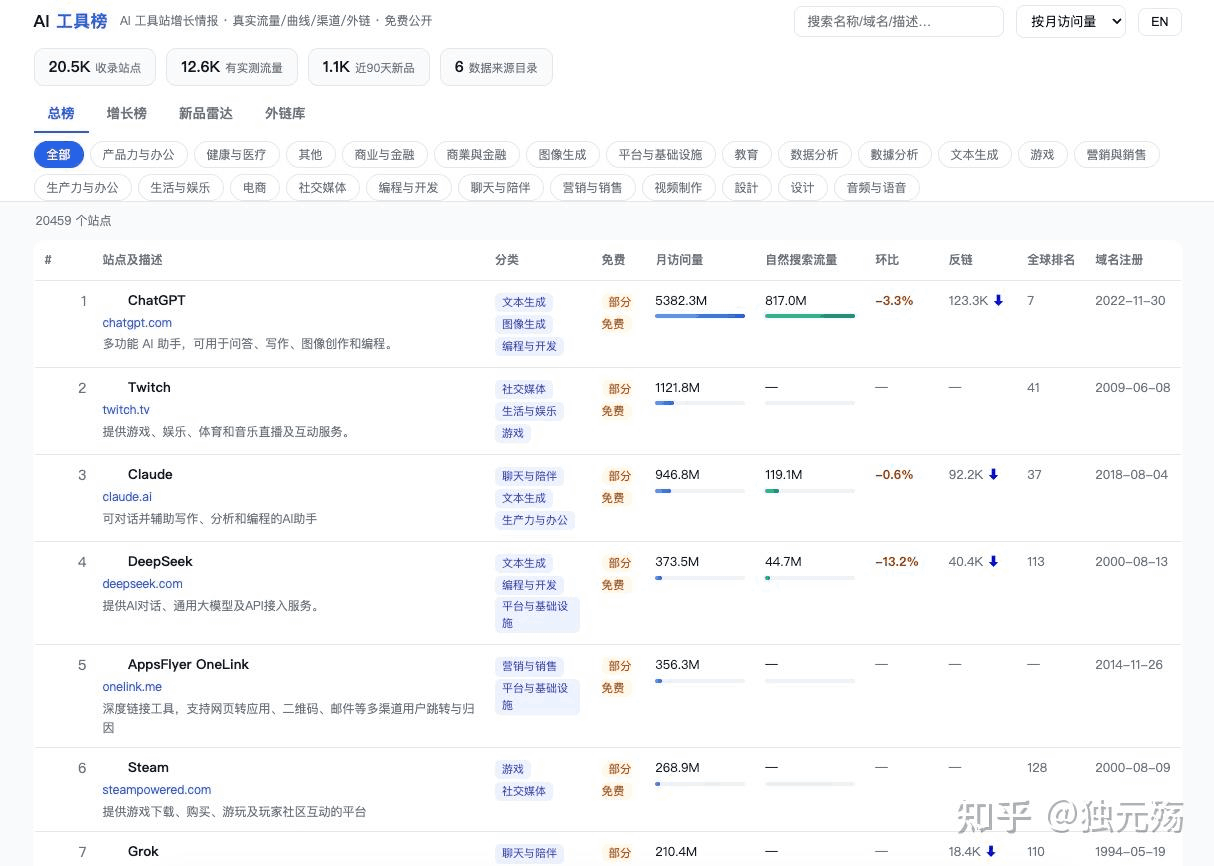Screen dimensions: 1214x866
Task: Click the 域名注册 column header
Action: coord(1119,260)
